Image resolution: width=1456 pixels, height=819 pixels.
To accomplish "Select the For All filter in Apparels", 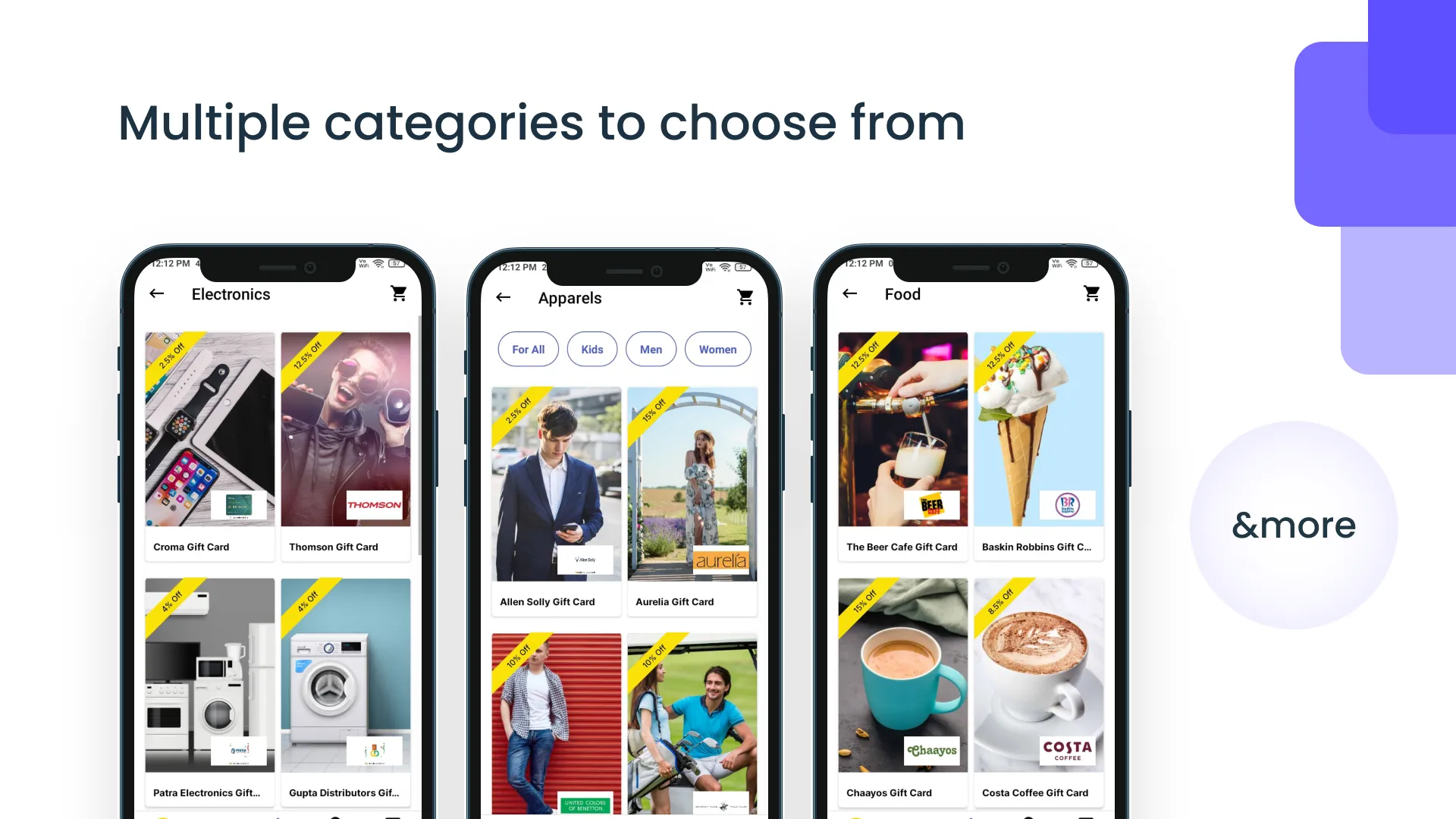I will [x=528, y=349].
